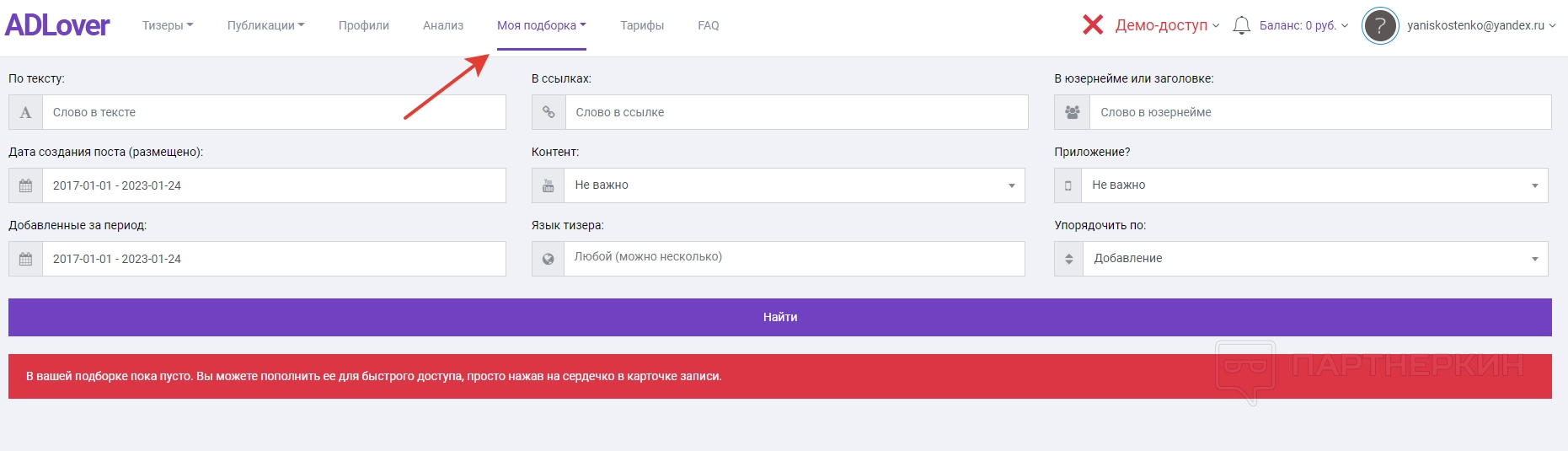Expand the Тизеры menu
Screen dimensions: 1568x451
[x=168, y=25]
